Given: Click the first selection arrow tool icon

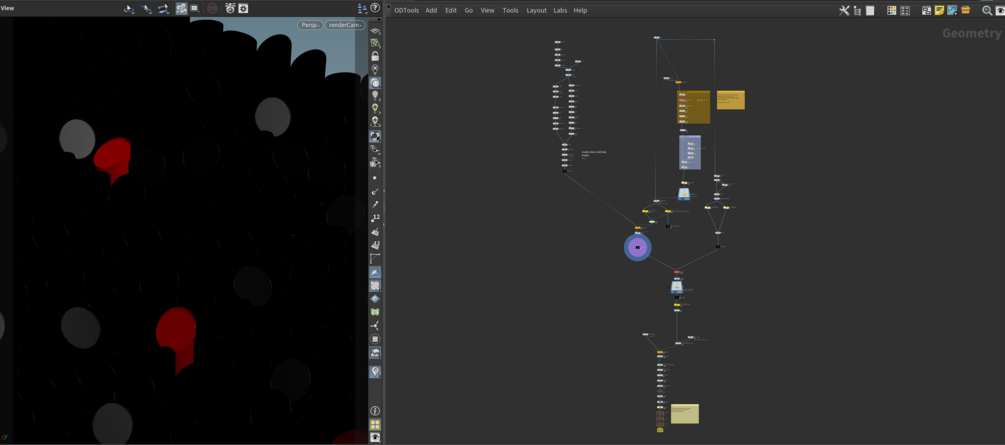Looking at the screenshot, I should coord(129,9).
